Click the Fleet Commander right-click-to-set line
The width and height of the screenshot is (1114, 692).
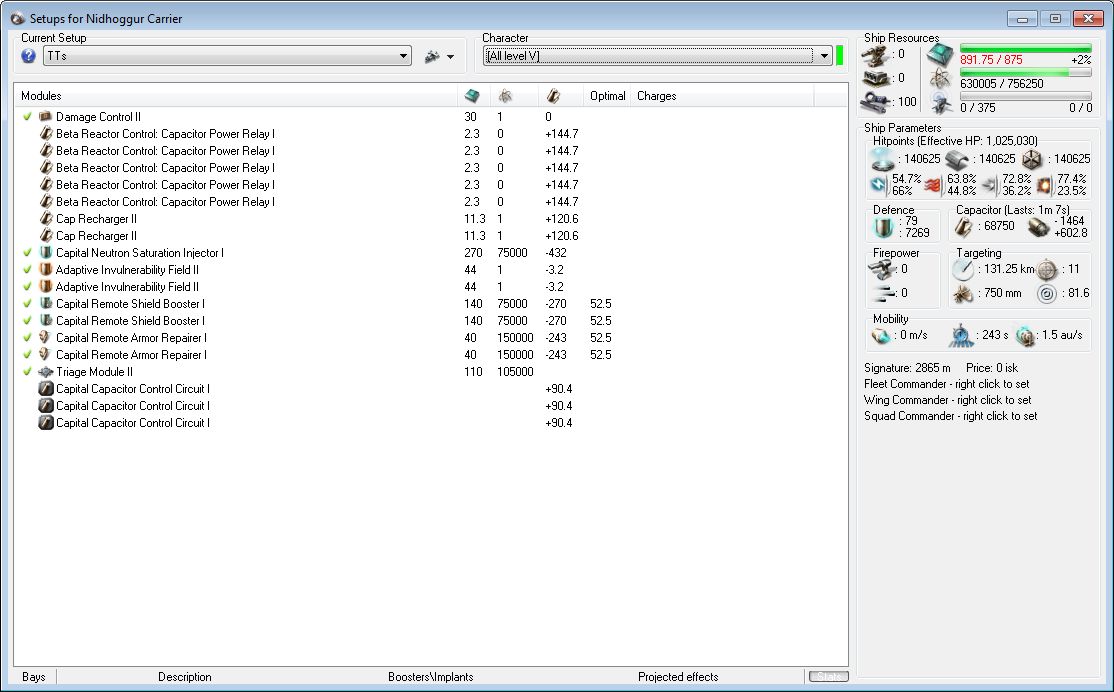[x=946, y=384]
